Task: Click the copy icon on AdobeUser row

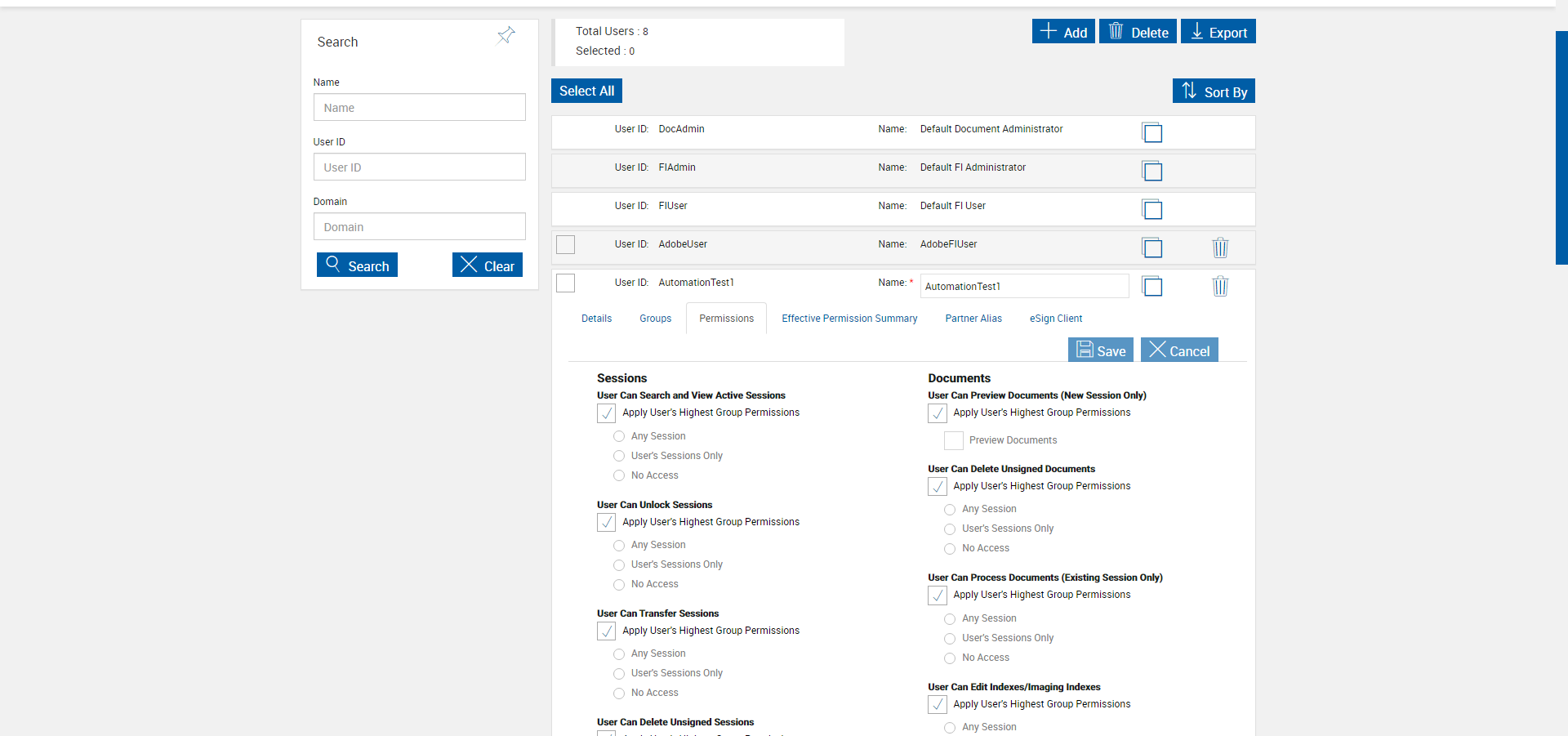Action: point(1152,248)
